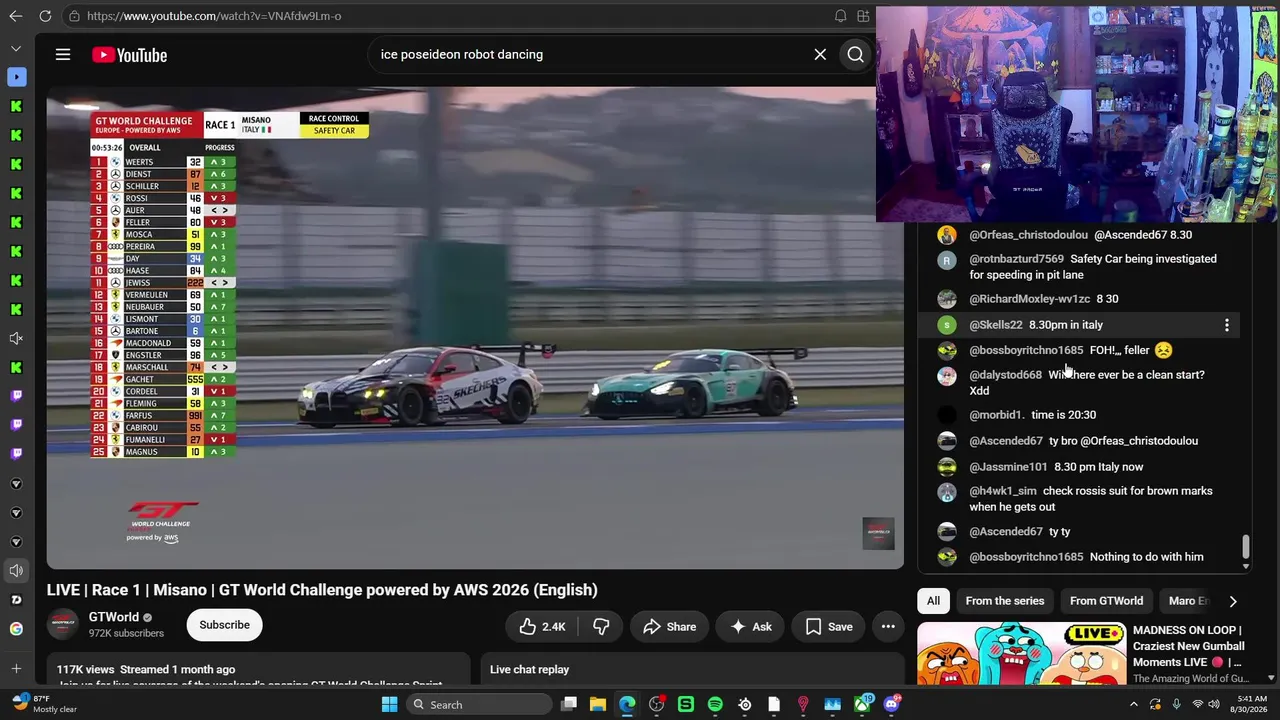Switch to Microsoft Edge on the taskbar
This screenshot has width=1280, height=720.
(x=627, y=705)
